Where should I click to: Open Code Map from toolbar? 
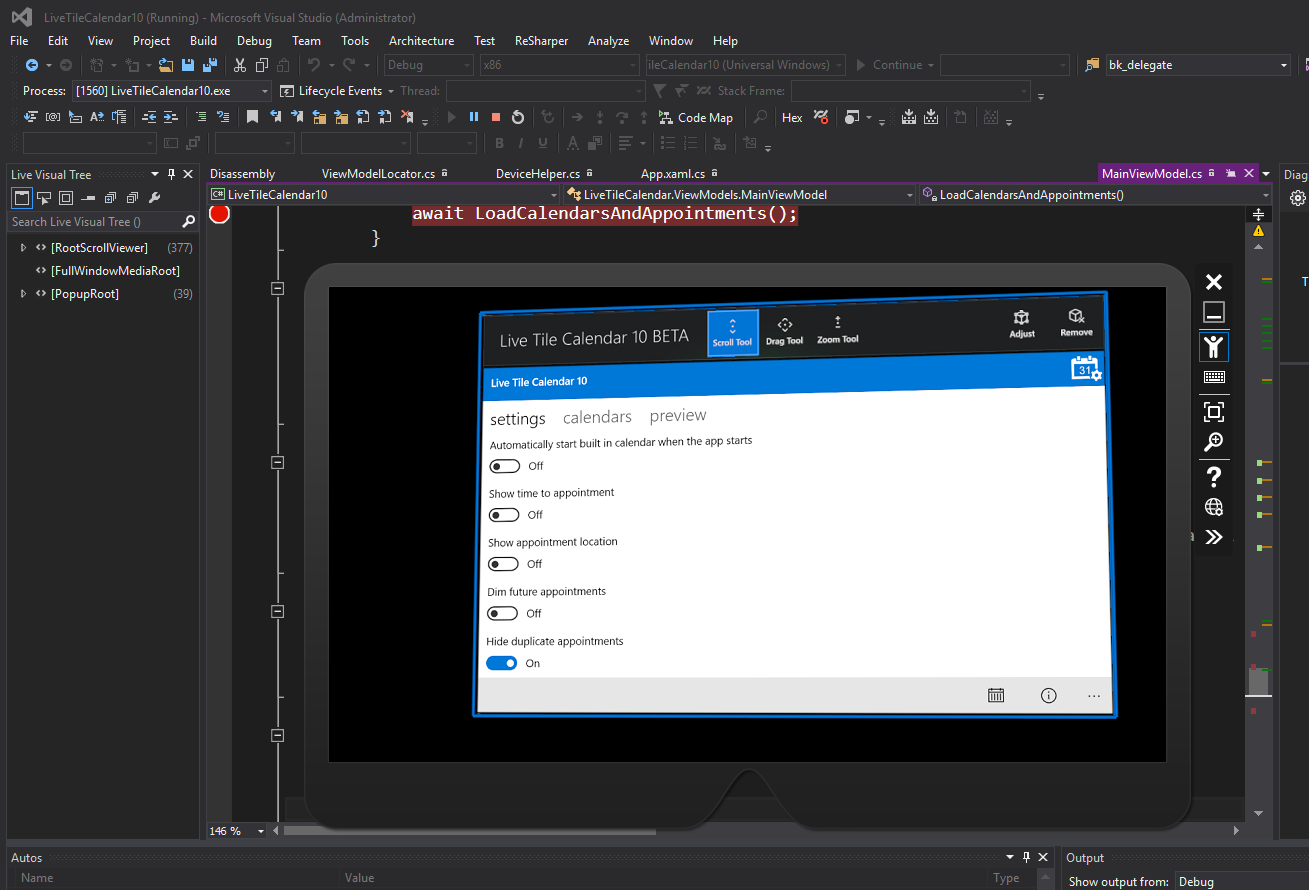[696, 117]
